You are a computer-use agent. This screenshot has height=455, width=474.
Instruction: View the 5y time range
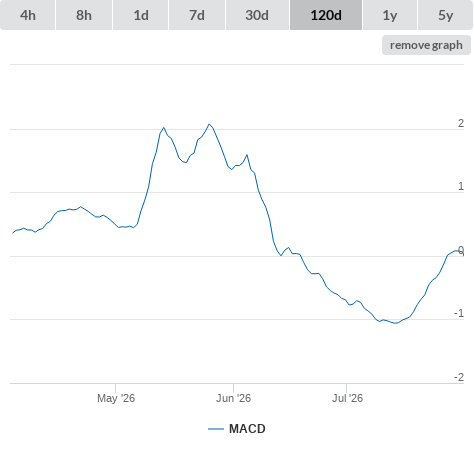(445, 15)
